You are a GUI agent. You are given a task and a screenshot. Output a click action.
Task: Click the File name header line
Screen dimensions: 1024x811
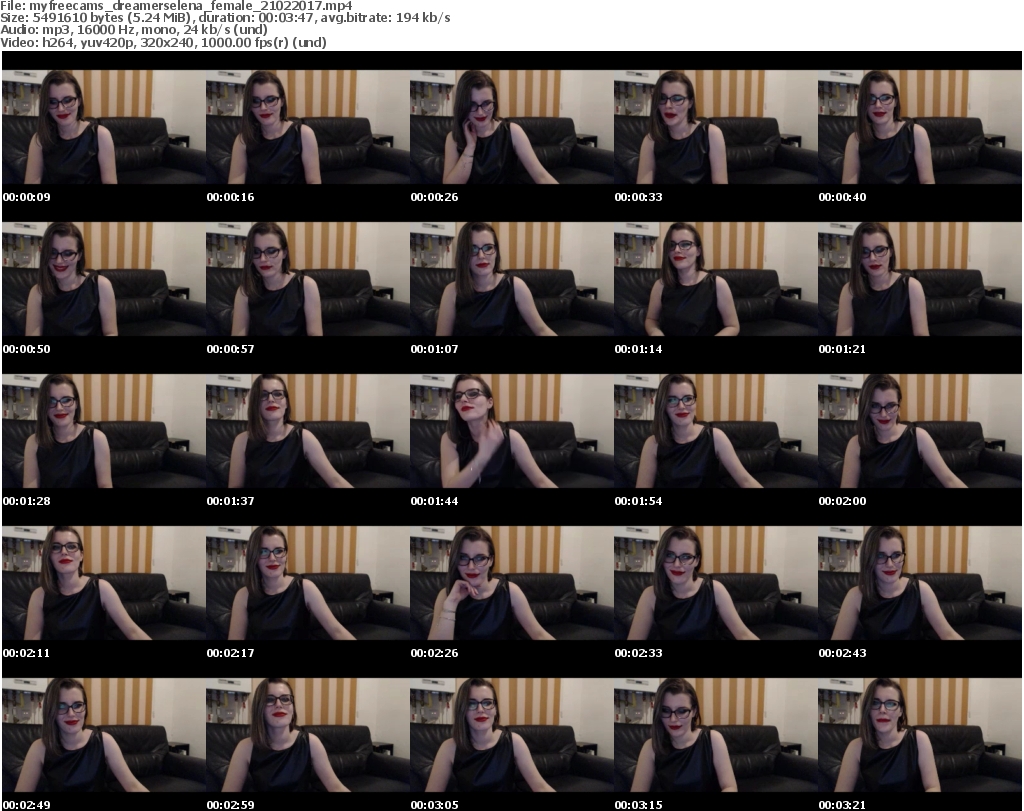click(176, 5)
